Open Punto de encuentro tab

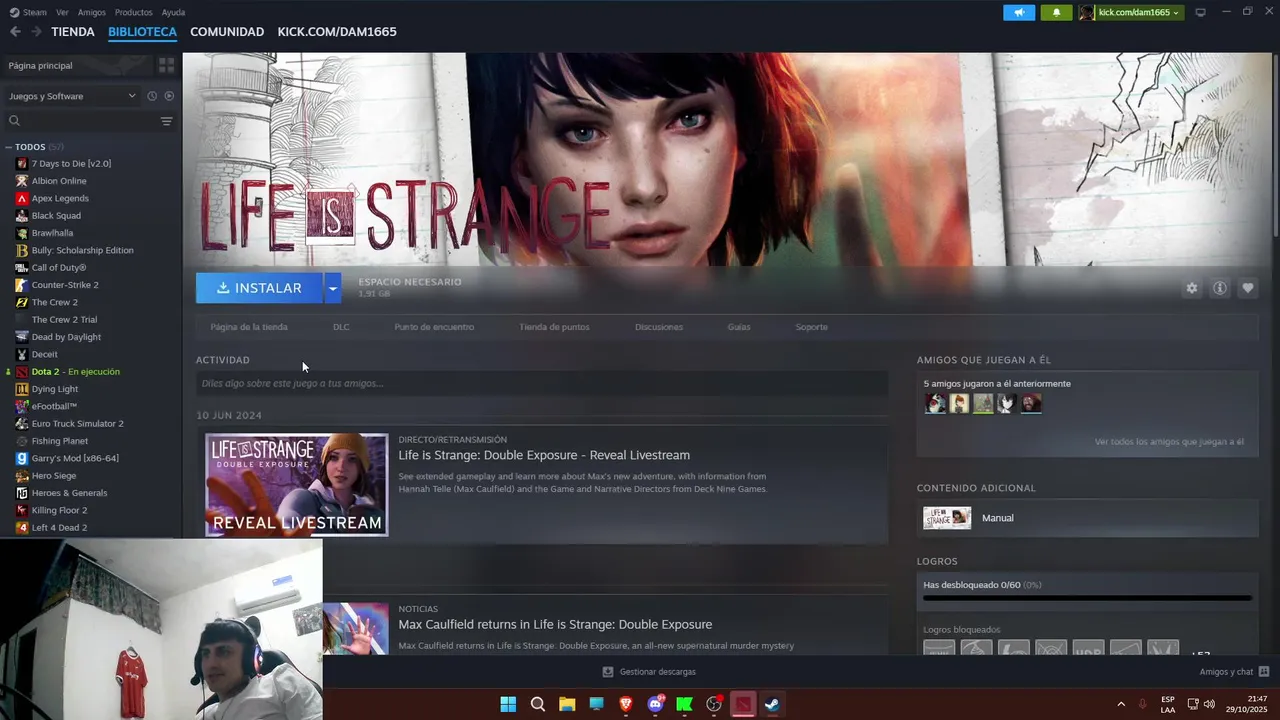pyautogui.click(x=434, y=327)
